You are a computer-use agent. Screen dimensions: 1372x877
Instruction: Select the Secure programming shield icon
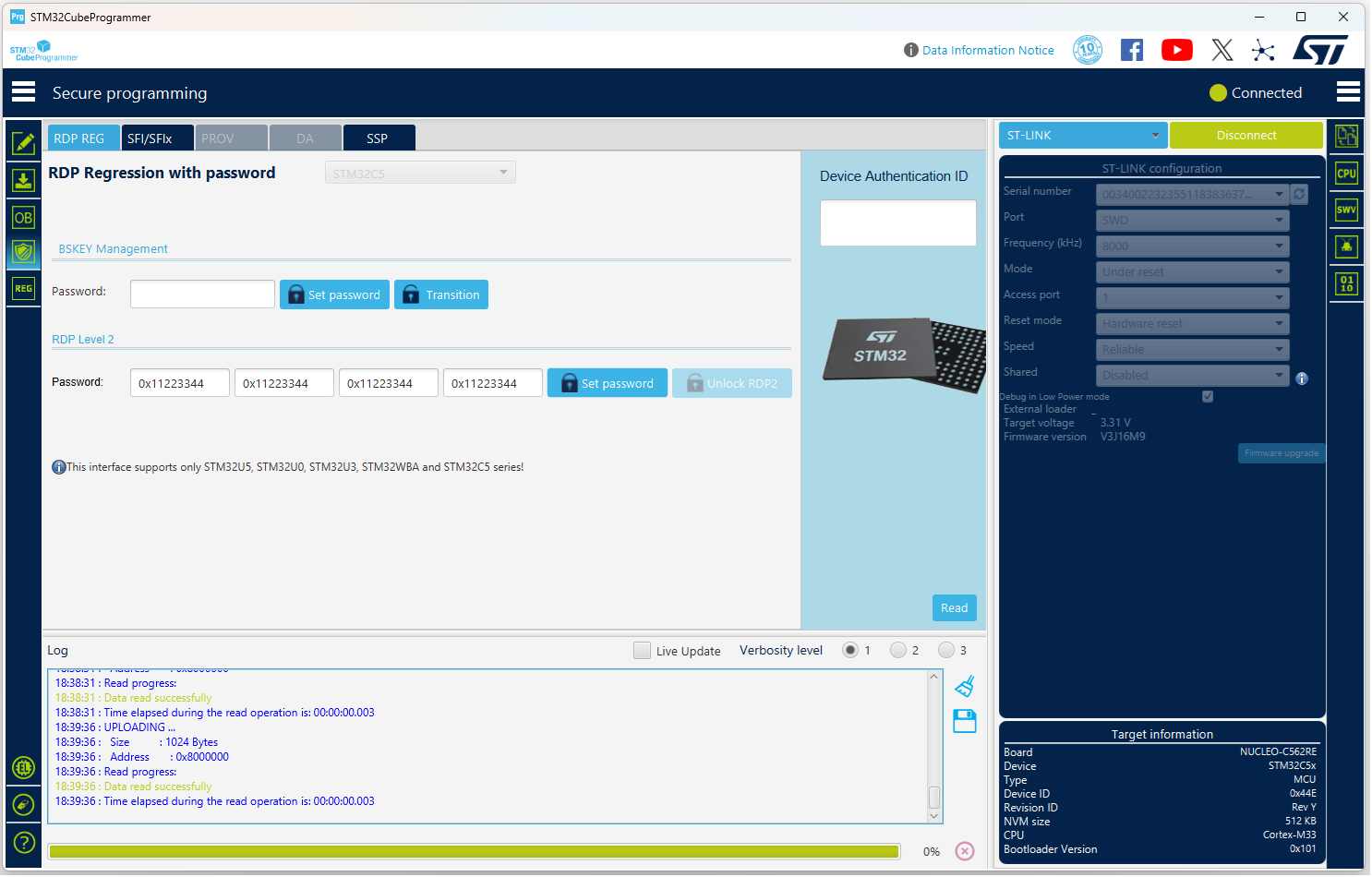pyautogui.click(x=23, y=252)
